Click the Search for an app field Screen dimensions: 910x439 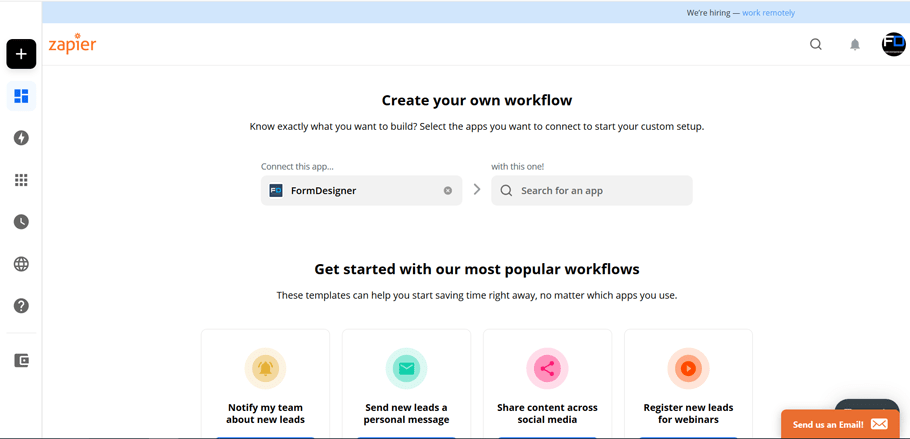click(x=592, y=190)
